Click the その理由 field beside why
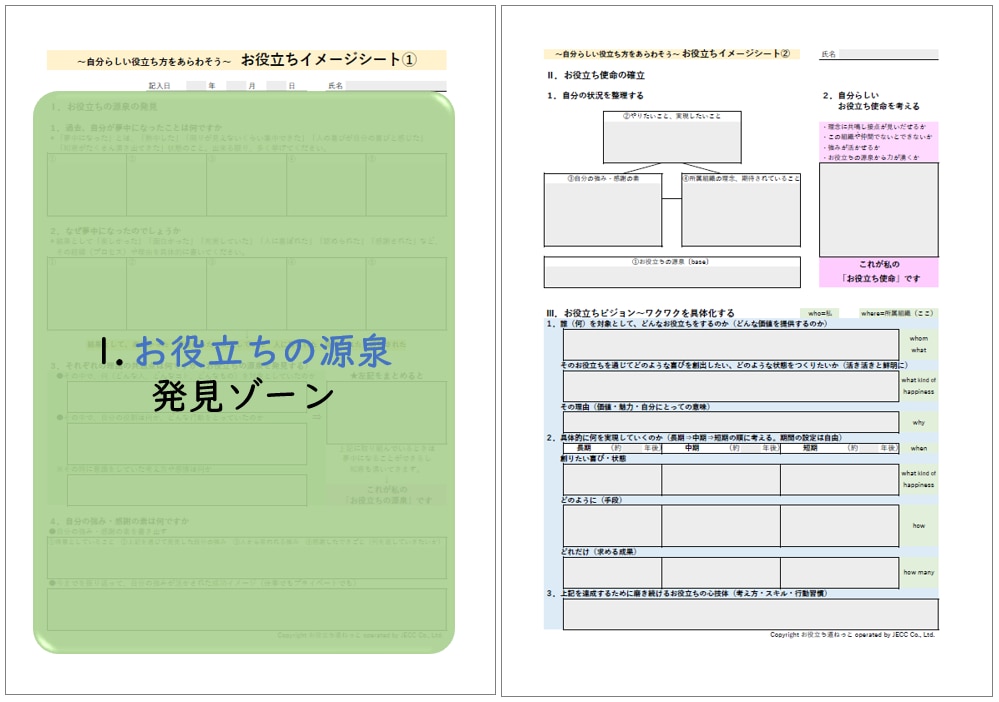999x702 pixels. pos(731,422)
